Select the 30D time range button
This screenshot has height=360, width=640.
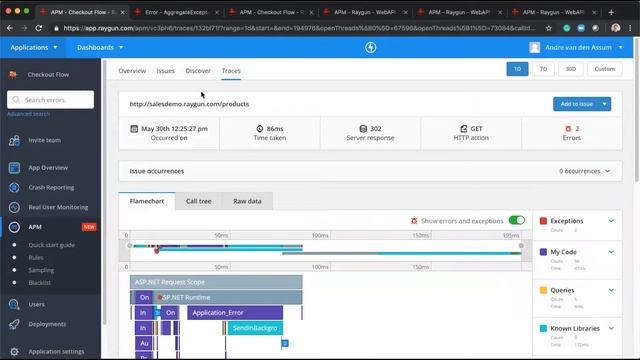point(571,69)
